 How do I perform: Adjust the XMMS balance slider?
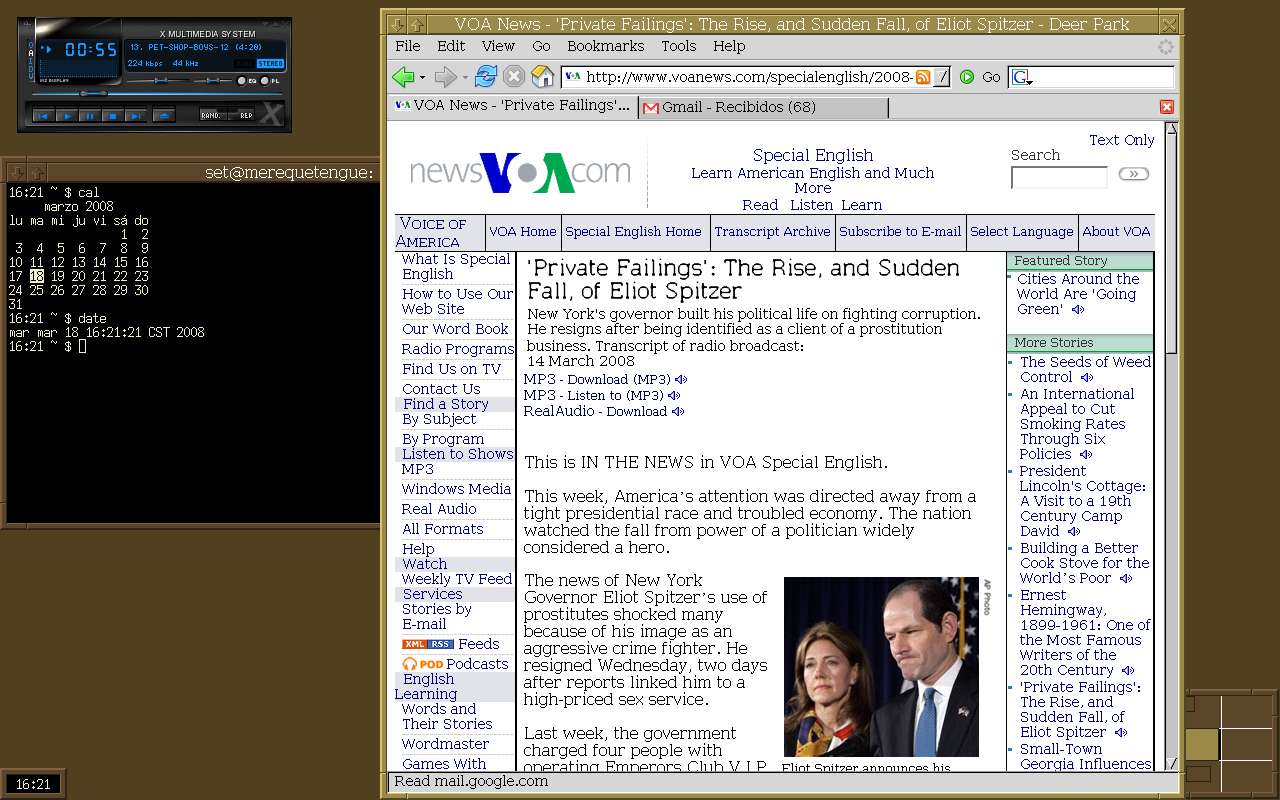point(213,80)
